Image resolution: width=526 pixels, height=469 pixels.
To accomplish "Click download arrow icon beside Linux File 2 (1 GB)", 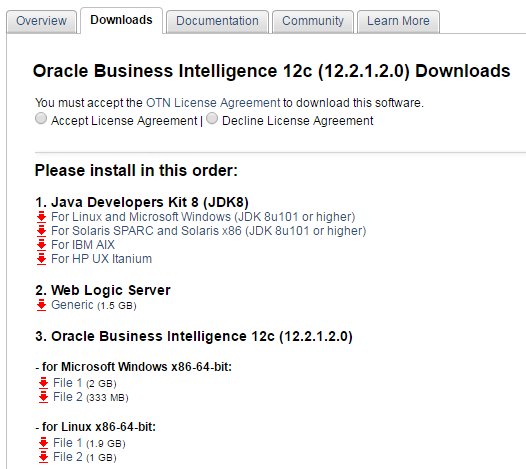I will coord(43,457).
